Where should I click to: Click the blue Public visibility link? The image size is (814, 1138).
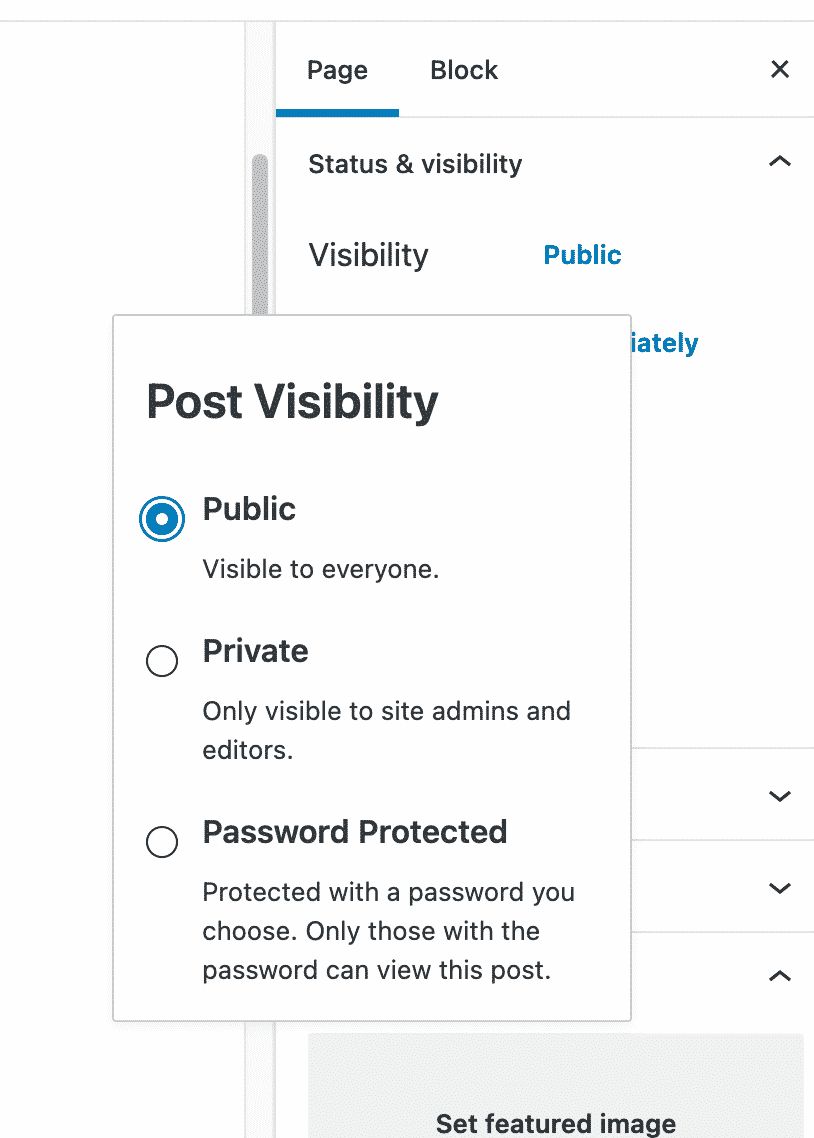(x=582, y=255)
